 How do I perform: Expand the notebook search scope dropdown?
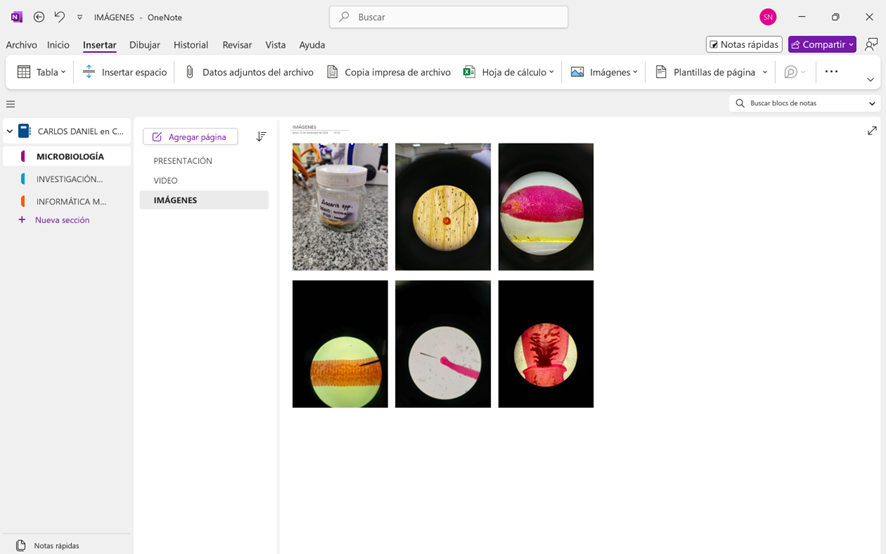tap(872, 103)
